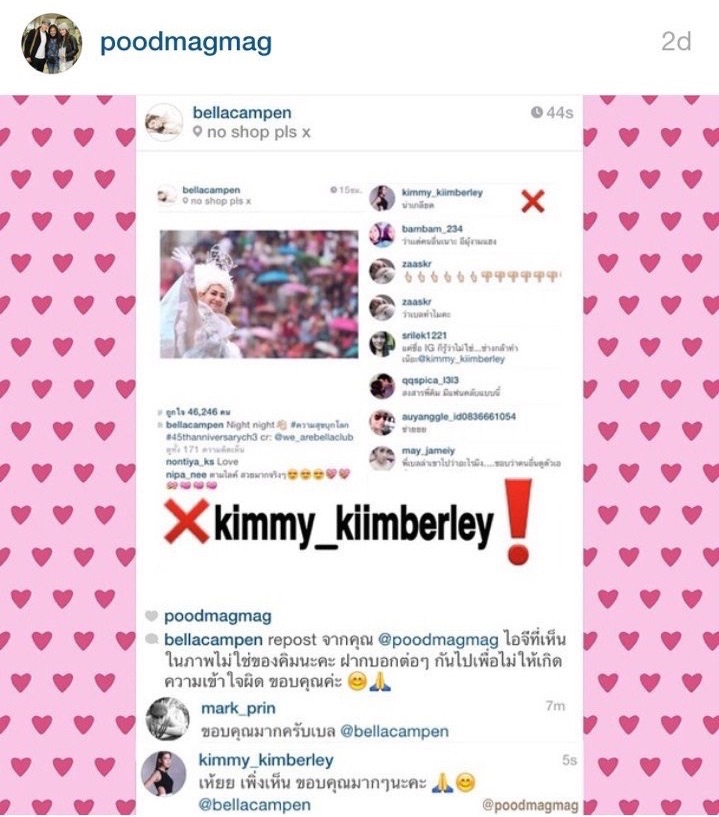Open the poodmagmag username link
Viewport: 719px width, 817px height.
(185, 43)
